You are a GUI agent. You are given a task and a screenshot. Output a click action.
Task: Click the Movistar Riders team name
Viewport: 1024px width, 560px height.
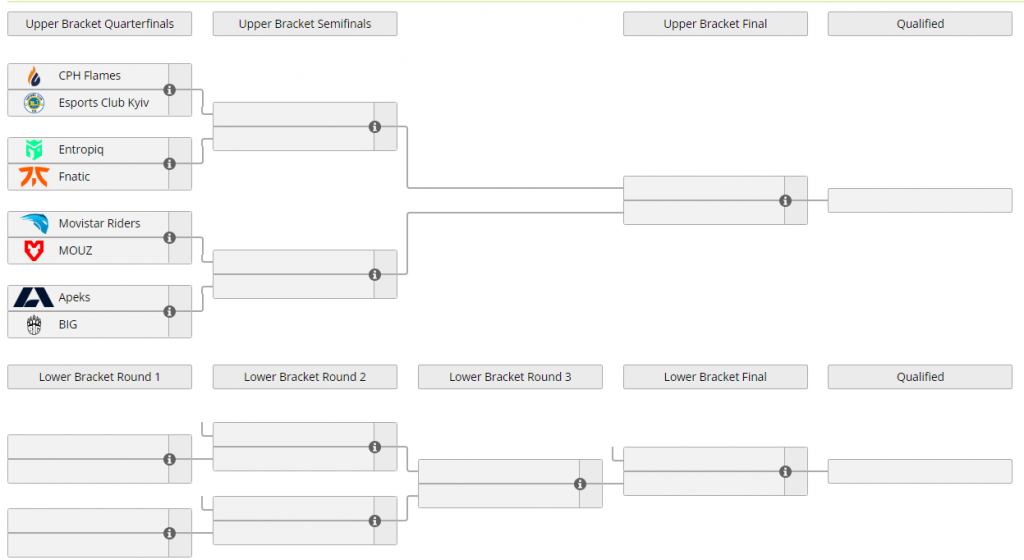click(x=99, y=224)
